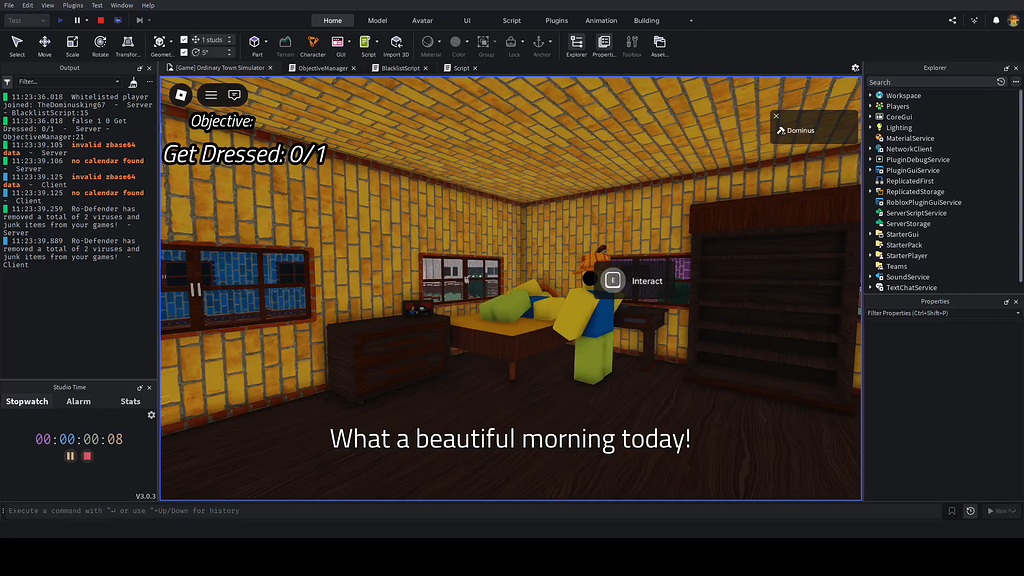This screenshot has height=576, width=1024.
Task: Insert a new Script
Action: coord(365,42)
